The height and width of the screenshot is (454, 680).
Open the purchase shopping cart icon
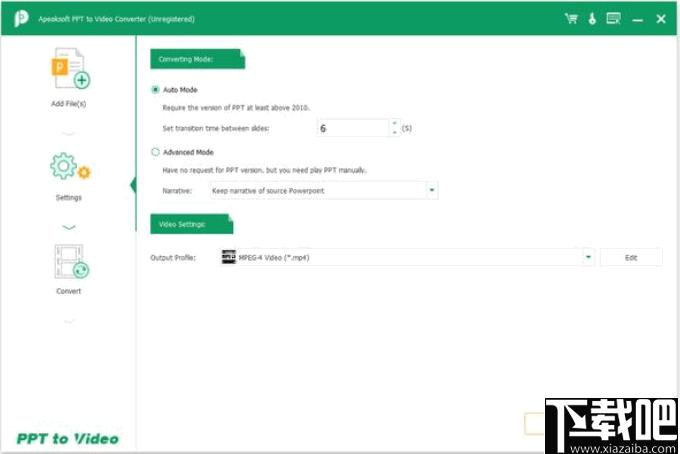pyautogui.click(x=571, y=18)
